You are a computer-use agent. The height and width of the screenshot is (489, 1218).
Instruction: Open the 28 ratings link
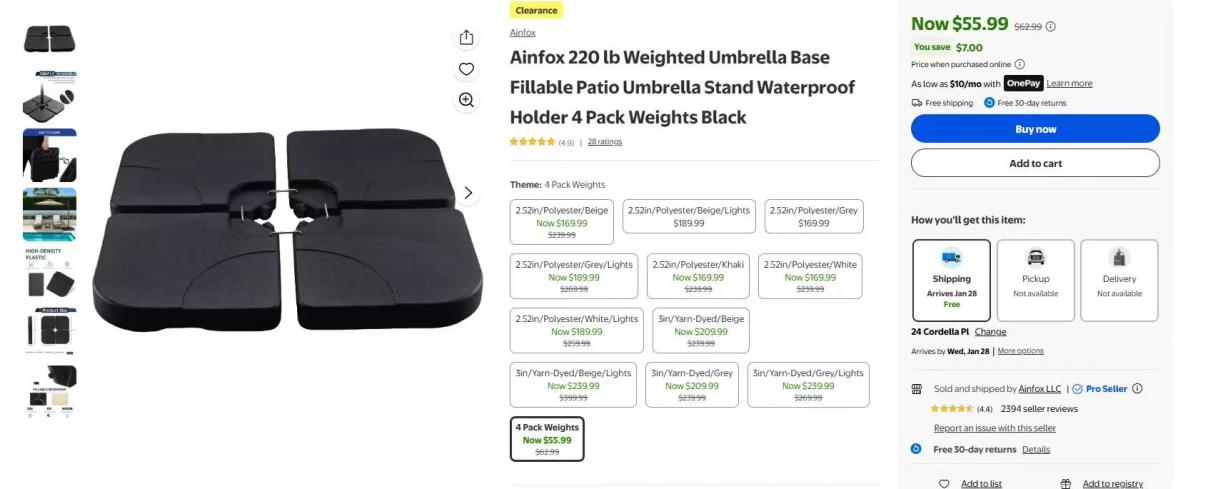coord(604,142)
